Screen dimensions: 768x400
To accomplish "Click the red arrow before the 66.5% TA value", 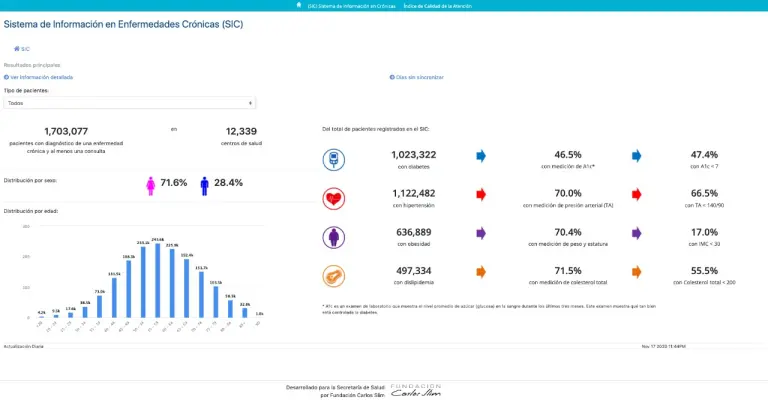I will pyautogui.click(x=637, y=195).
